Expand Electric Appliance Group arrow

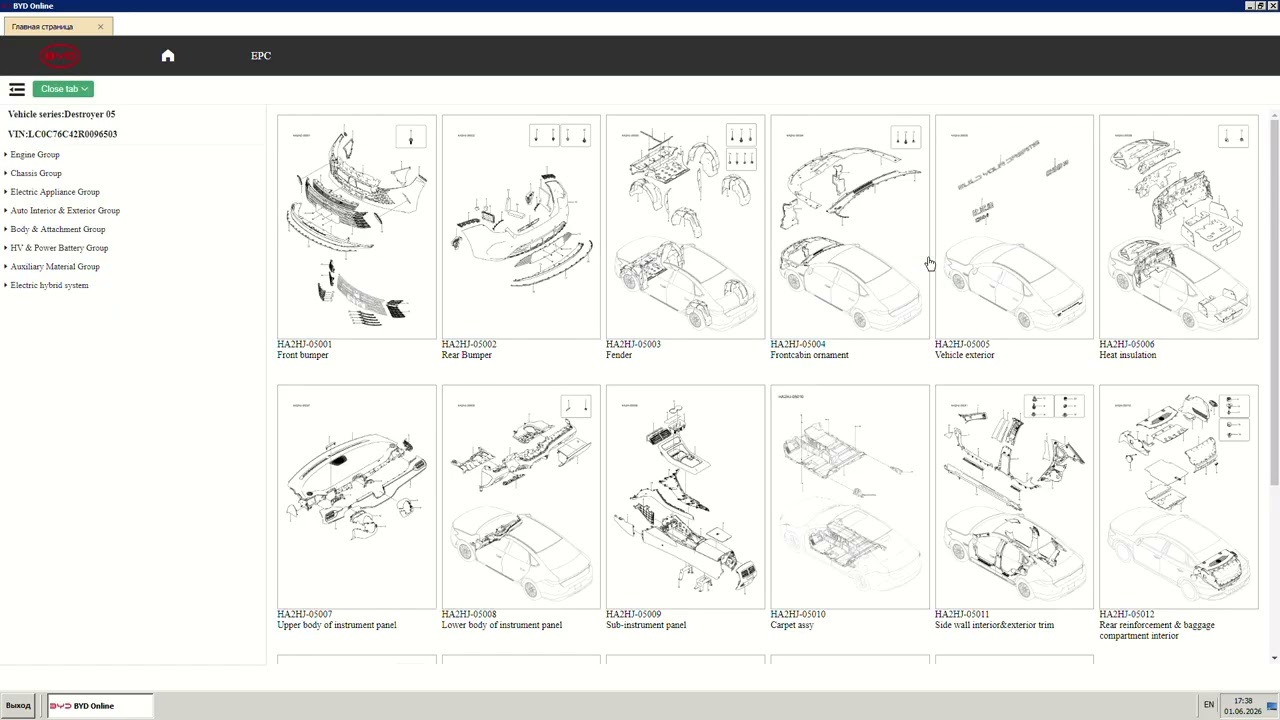6,192
